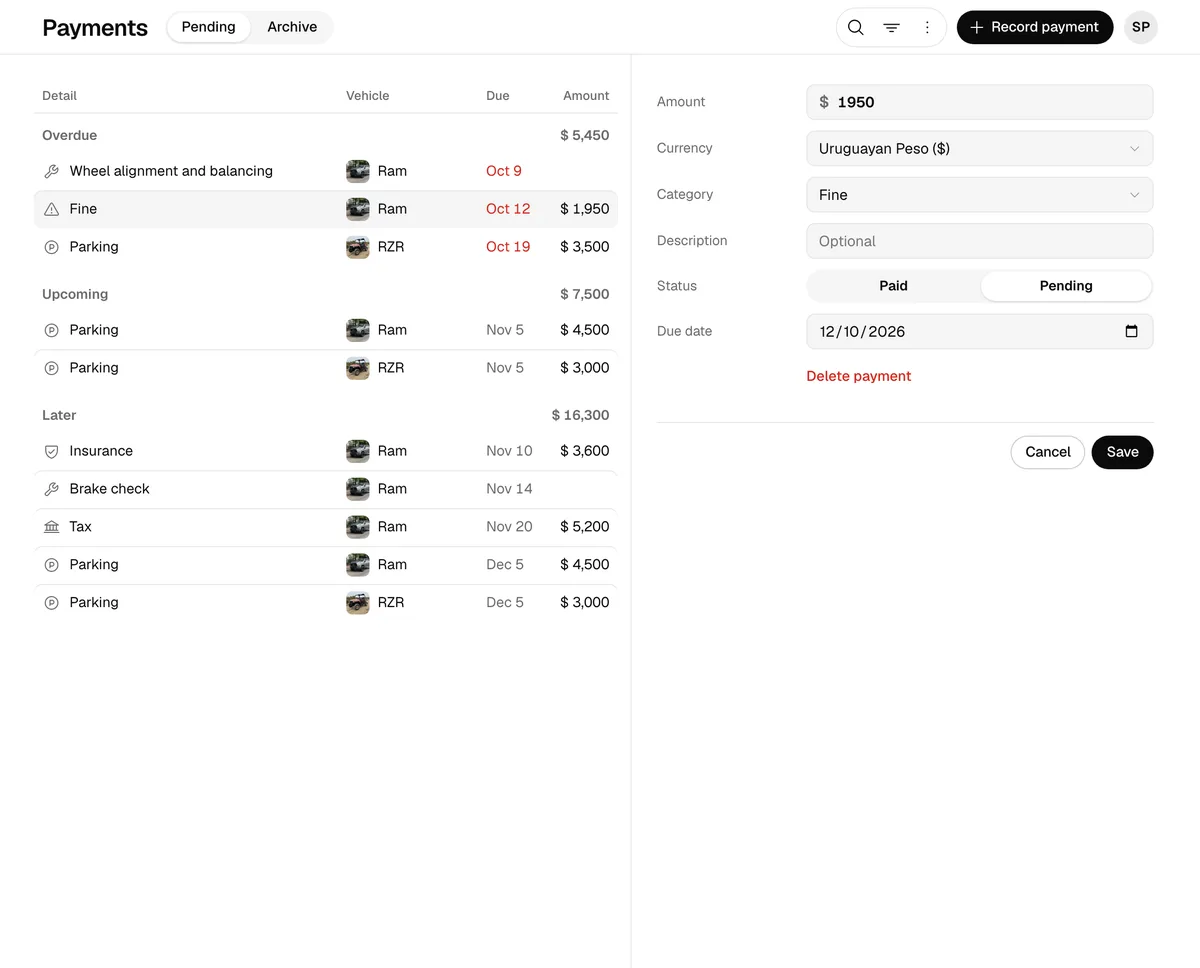Click the Later group heading
The height and width of the screenshot is (968, 1200).
59,415
